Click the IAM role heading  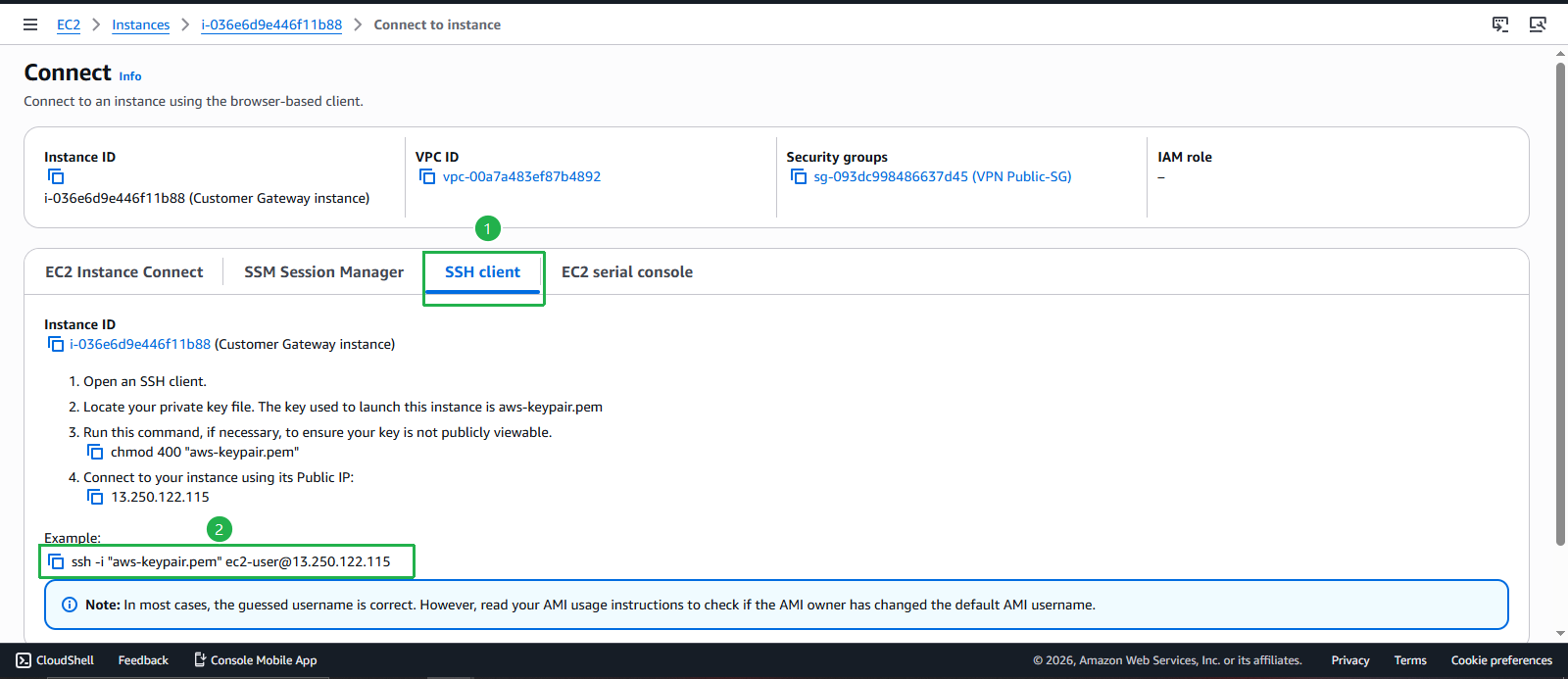1185,157
